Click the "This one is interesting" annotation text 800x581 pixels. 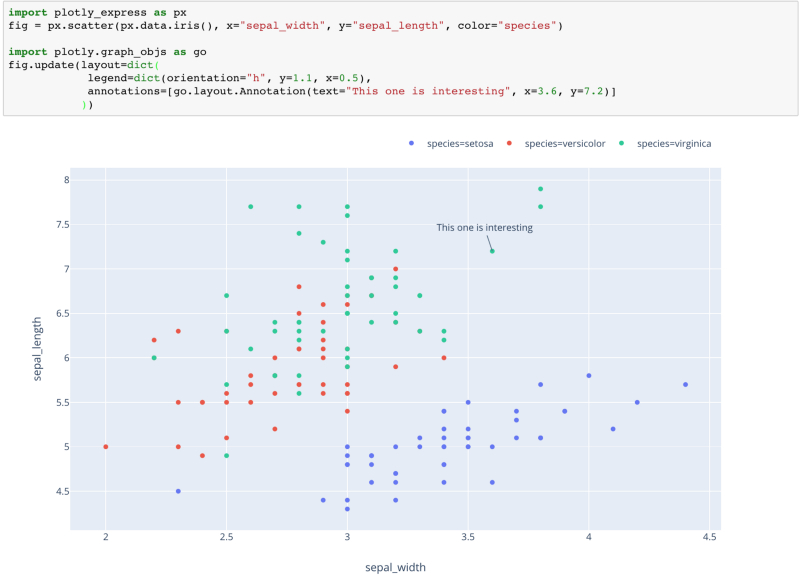click(484, 228)
